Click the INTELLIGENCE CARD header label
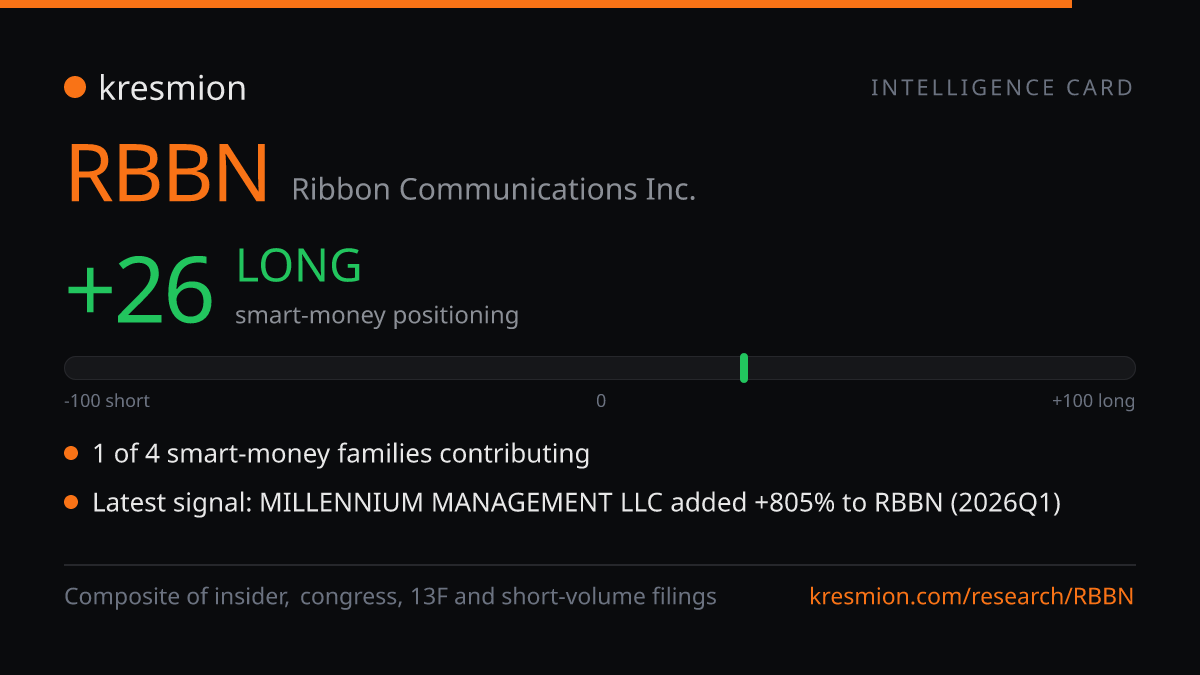This screenshot has width=1200, height=675. click(1002, 88)
